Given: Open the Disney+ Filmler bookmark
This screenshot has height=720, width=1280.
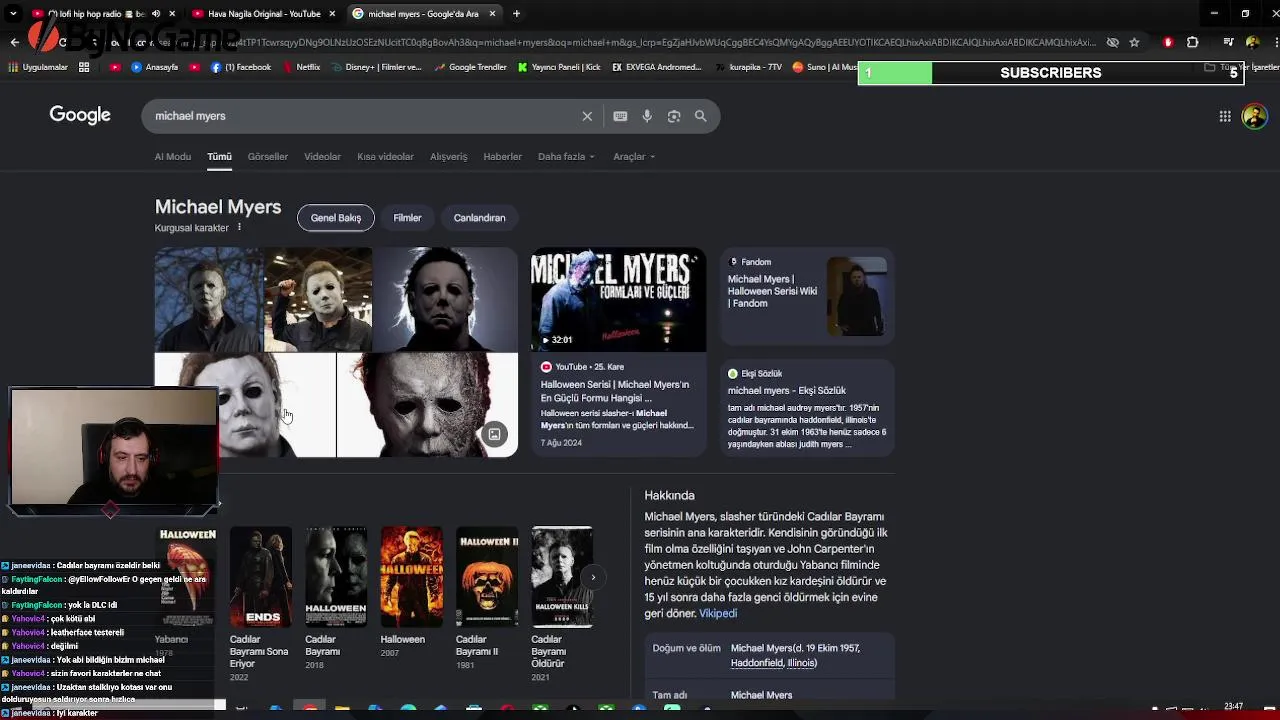Looking at the screenshot, I should (377, 67).
